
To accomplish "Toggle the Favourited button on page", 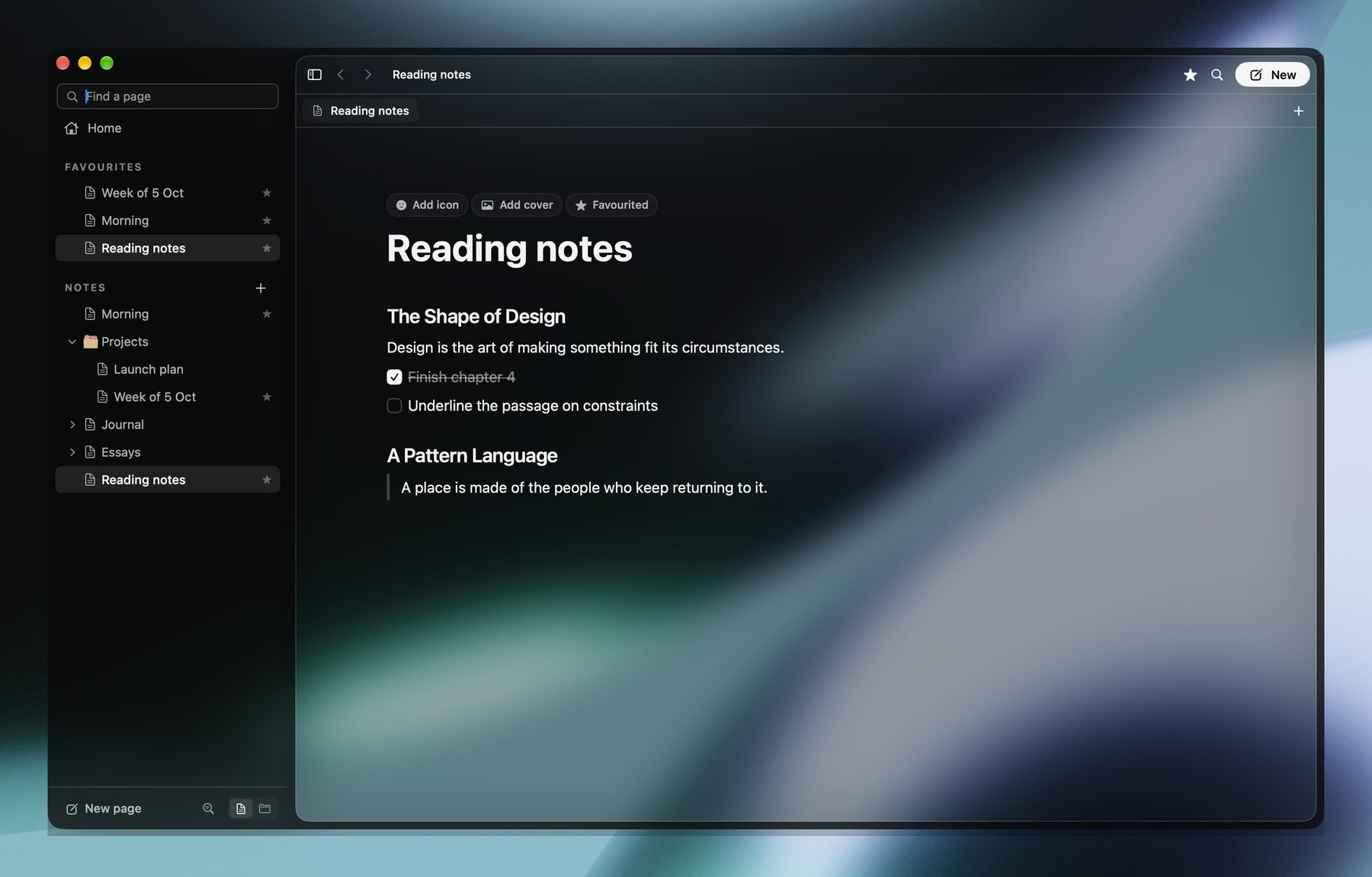I will tap(611, 205).
